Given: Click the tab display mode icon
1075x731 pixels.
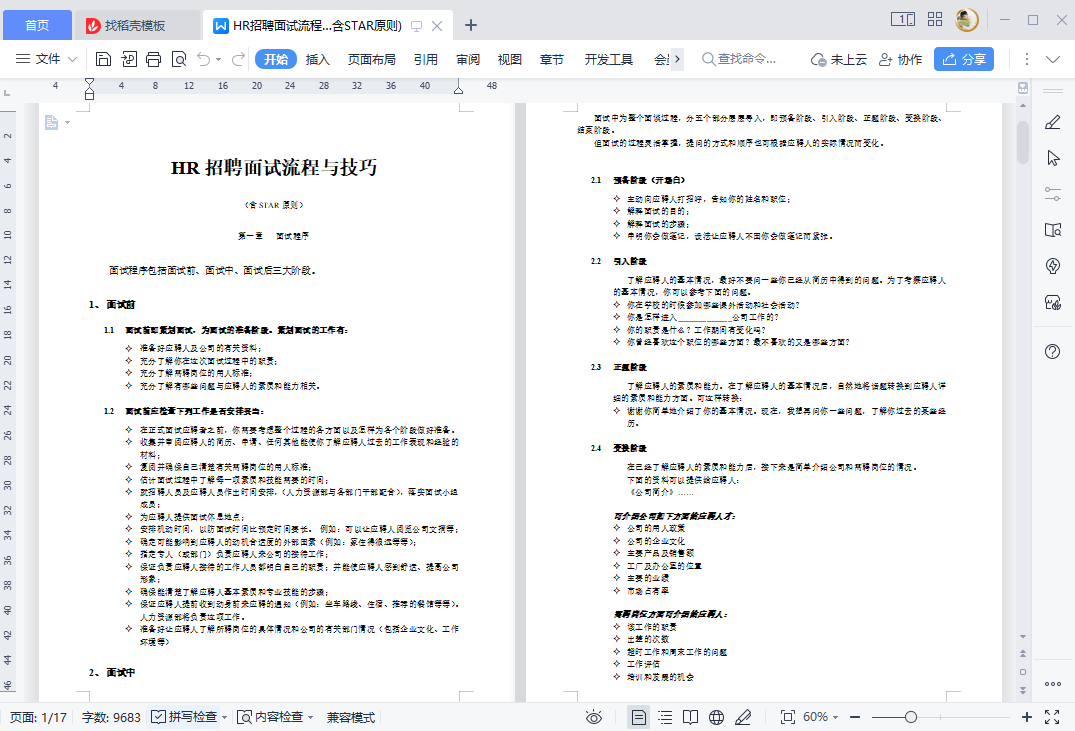Looking at the screenshot, I should pyautogui.click(x=416, y=26).
